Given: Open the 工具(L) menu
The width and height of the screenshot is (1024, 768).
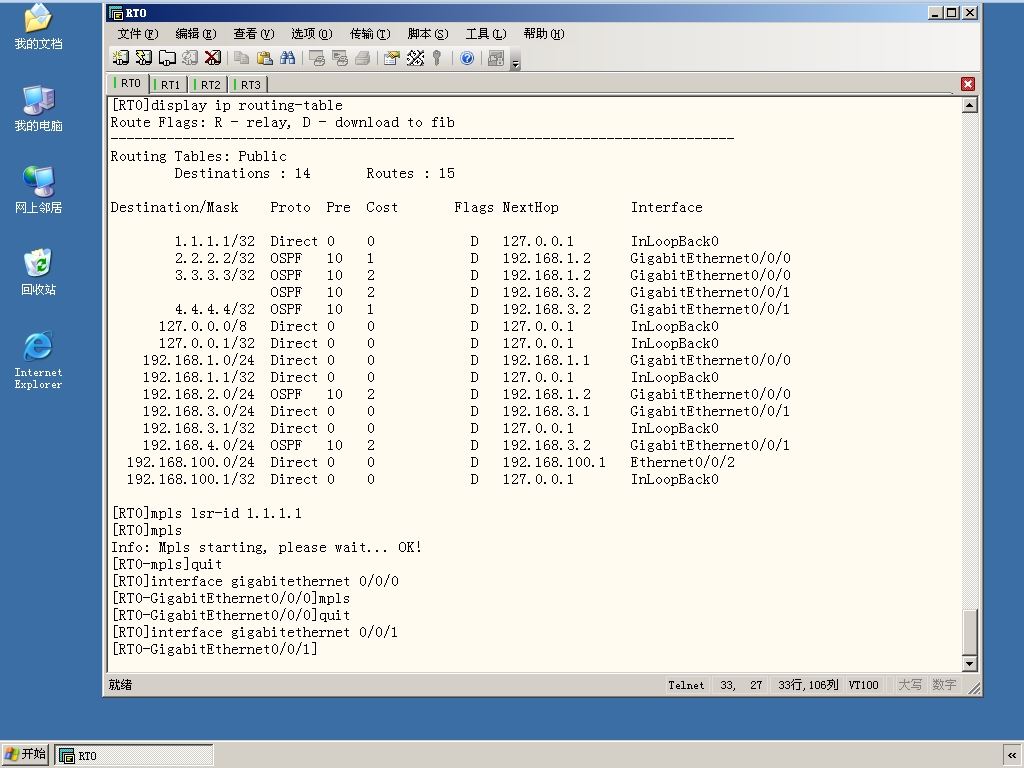Looking at the screenshot, I should coord(486,34).
